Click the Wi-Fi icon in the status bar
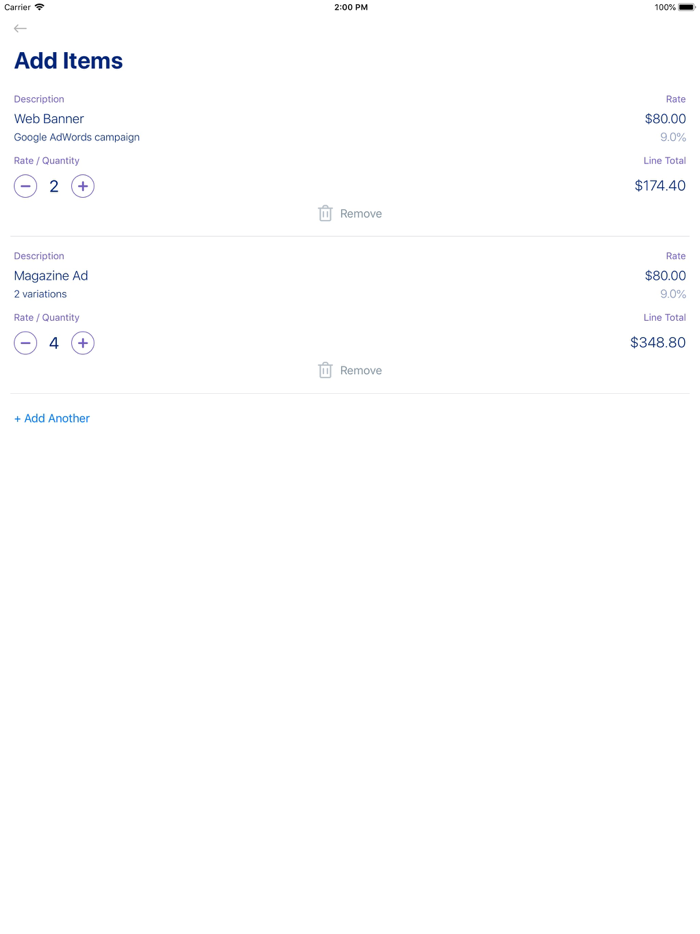Image resolution: width=700 pixels, height=934 pixels. coord(39,7)
